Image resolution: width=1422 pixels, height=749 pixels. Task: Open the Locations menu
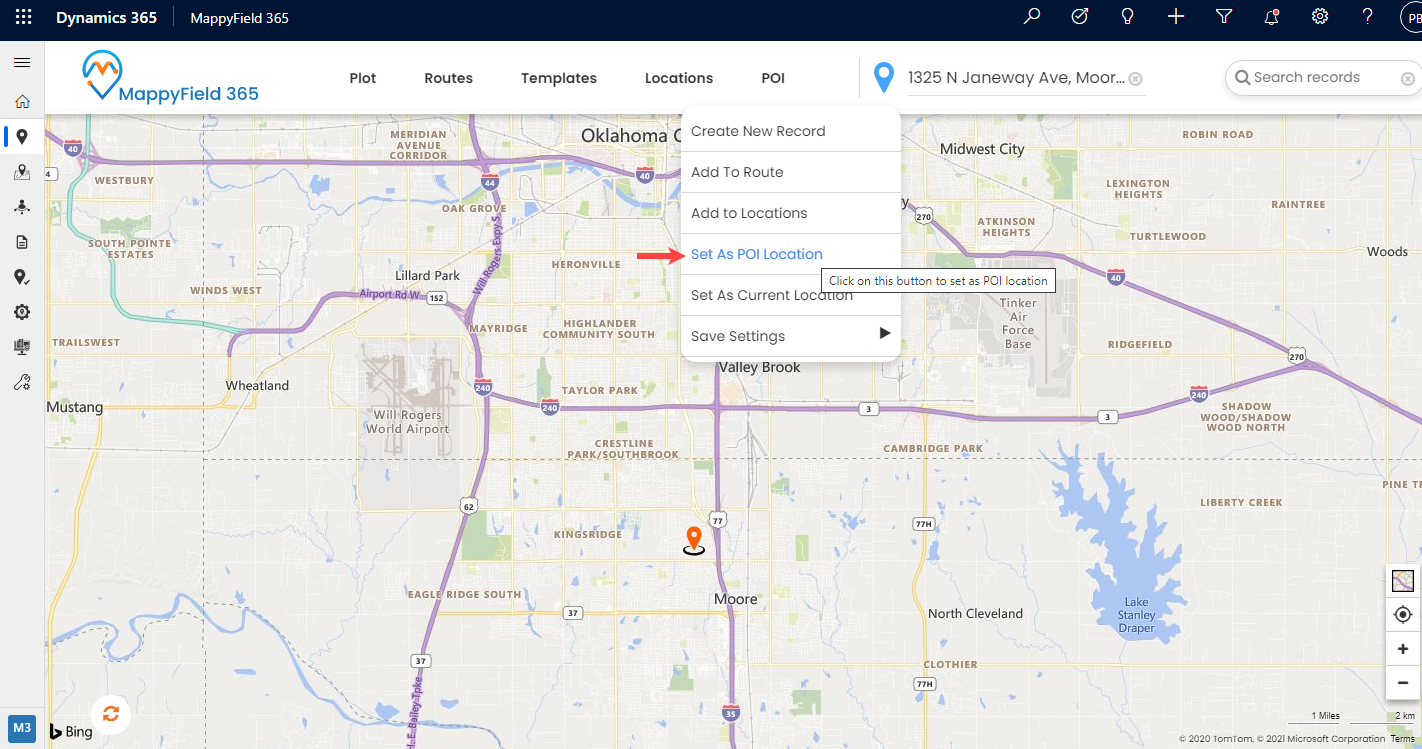tap(679, 78)
